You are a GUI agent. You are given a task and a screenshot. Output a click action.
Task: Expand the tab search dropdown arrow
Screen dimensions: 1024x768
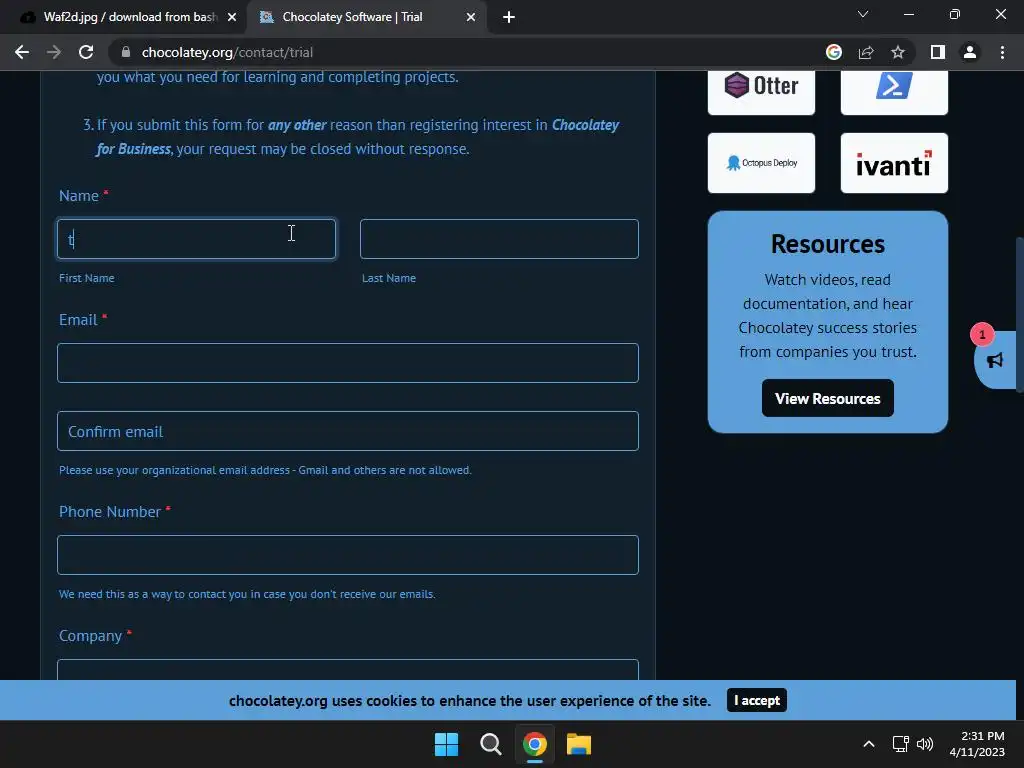pos(863,14)
